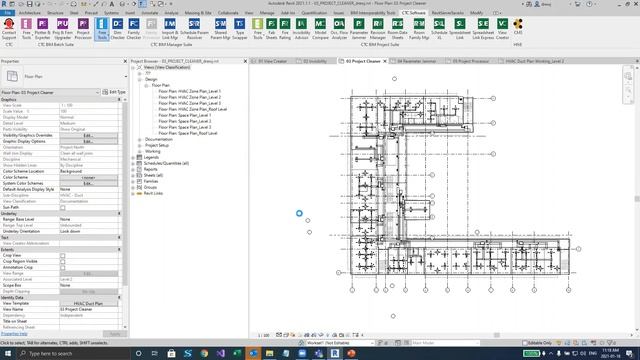
Task: Launch Family Checker tool
Action: (x=134, y=29)
